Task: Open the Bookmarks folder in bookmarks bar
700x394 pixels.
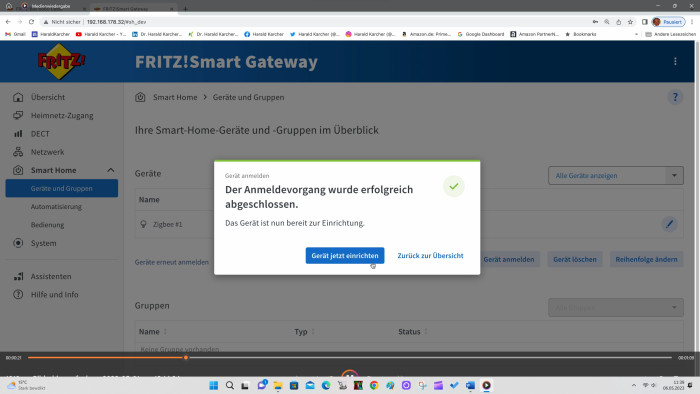Action: 581,34
